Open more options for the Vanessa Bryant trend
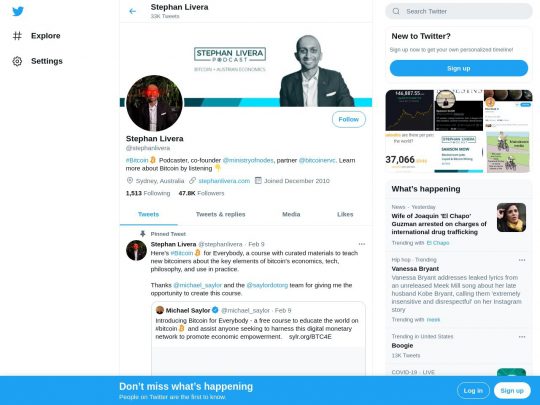 coord(522,260)
